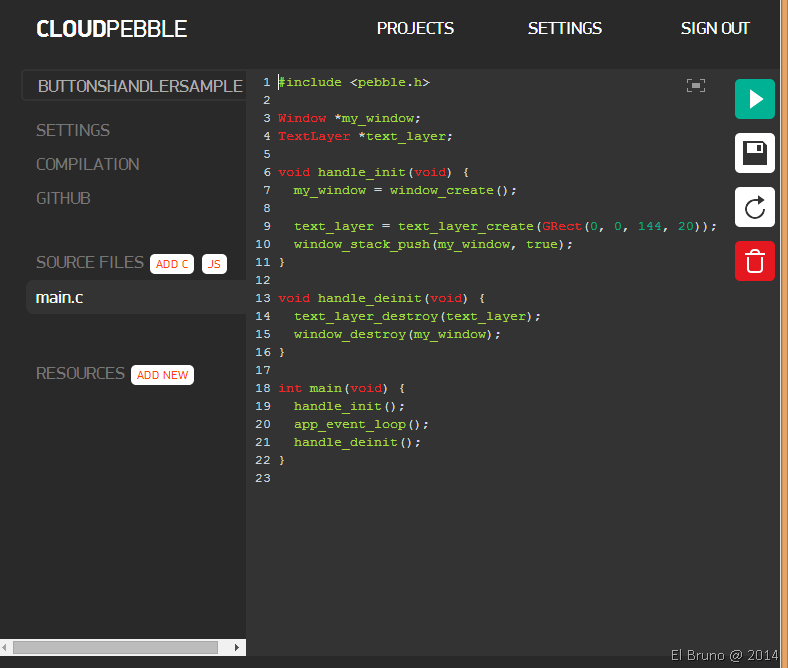This screenshot has height=668, width=788.
Task: Click the Save floppy disk icon
Action: [x=755, y=154]
